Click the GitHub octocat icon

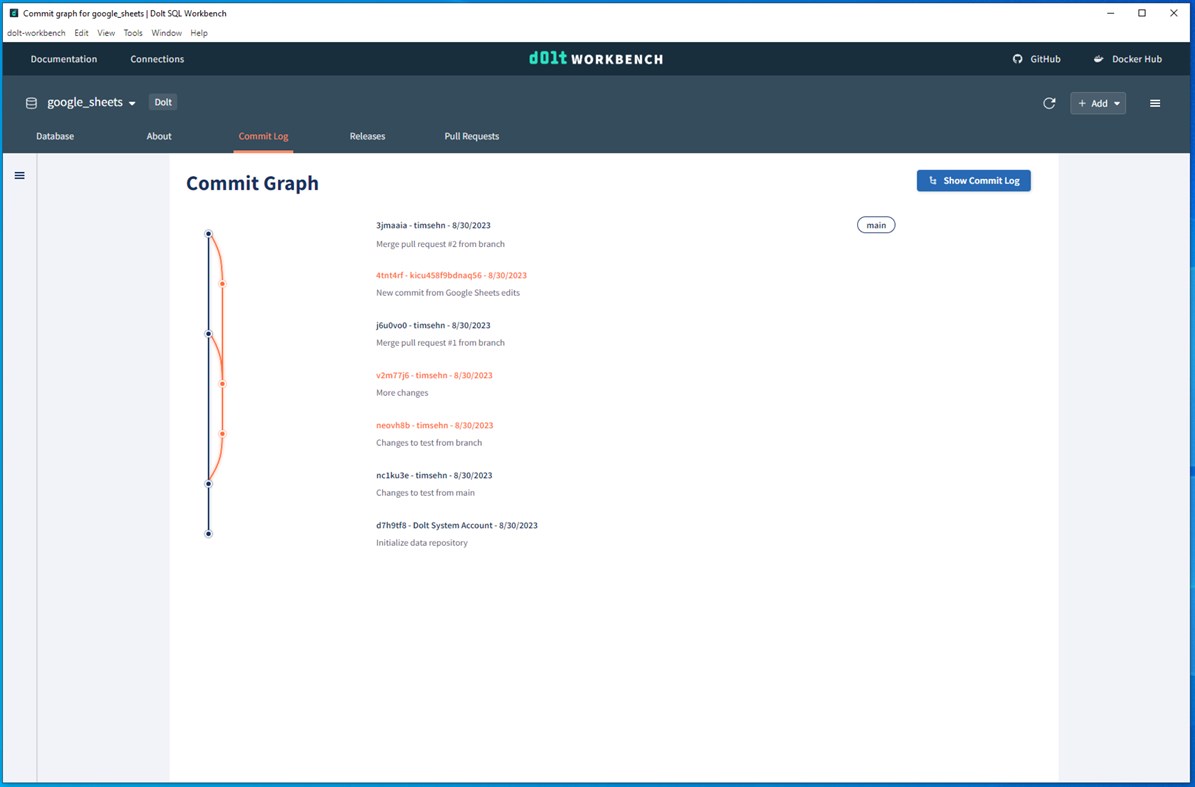coord(1017,59)
